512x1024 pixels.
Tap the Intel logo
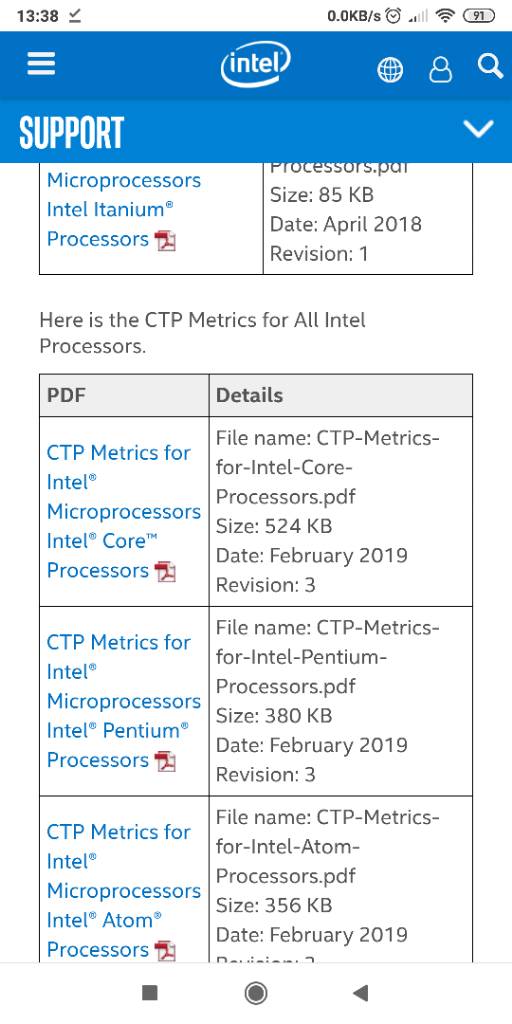point(255,65)
